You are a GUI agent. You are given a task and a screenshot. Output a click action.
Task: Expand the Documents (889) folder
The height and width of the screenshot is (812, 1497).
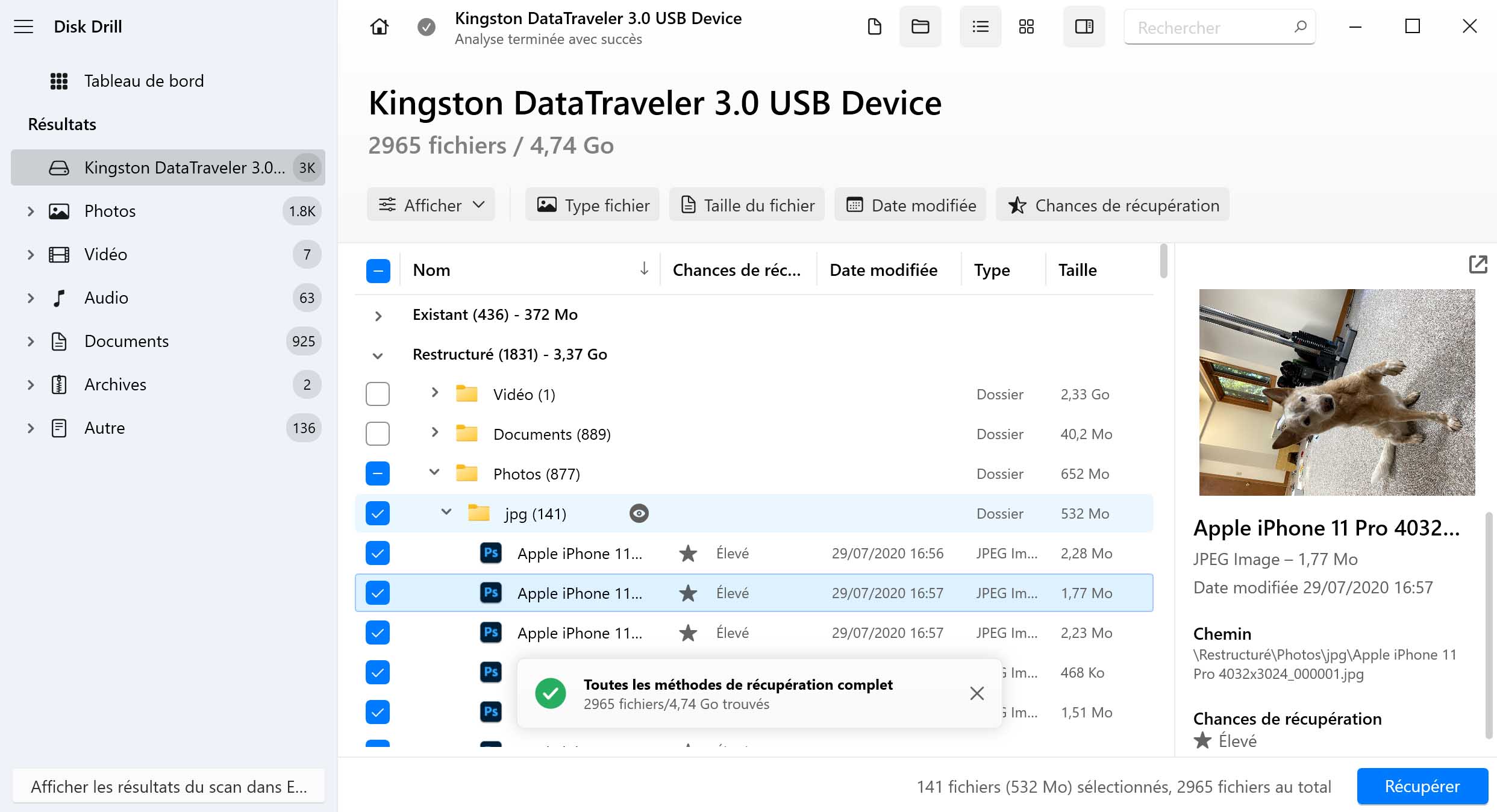pos(434,433)
